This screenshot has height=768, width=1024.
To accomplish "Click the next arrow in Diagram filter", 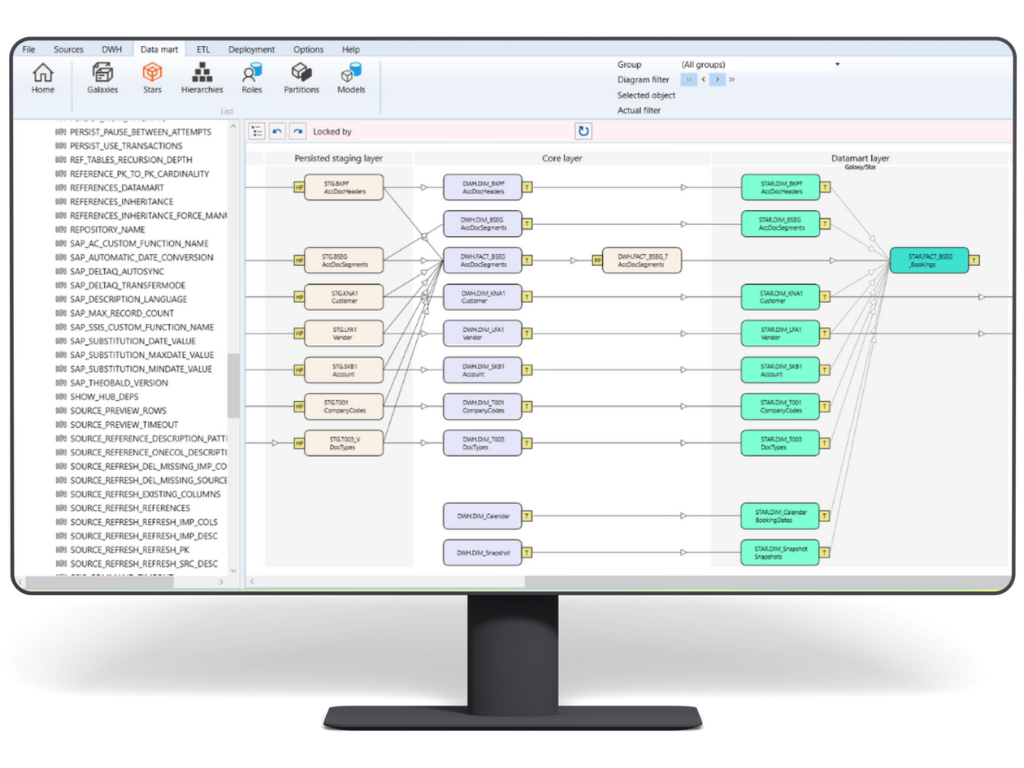I will point(718,79).
